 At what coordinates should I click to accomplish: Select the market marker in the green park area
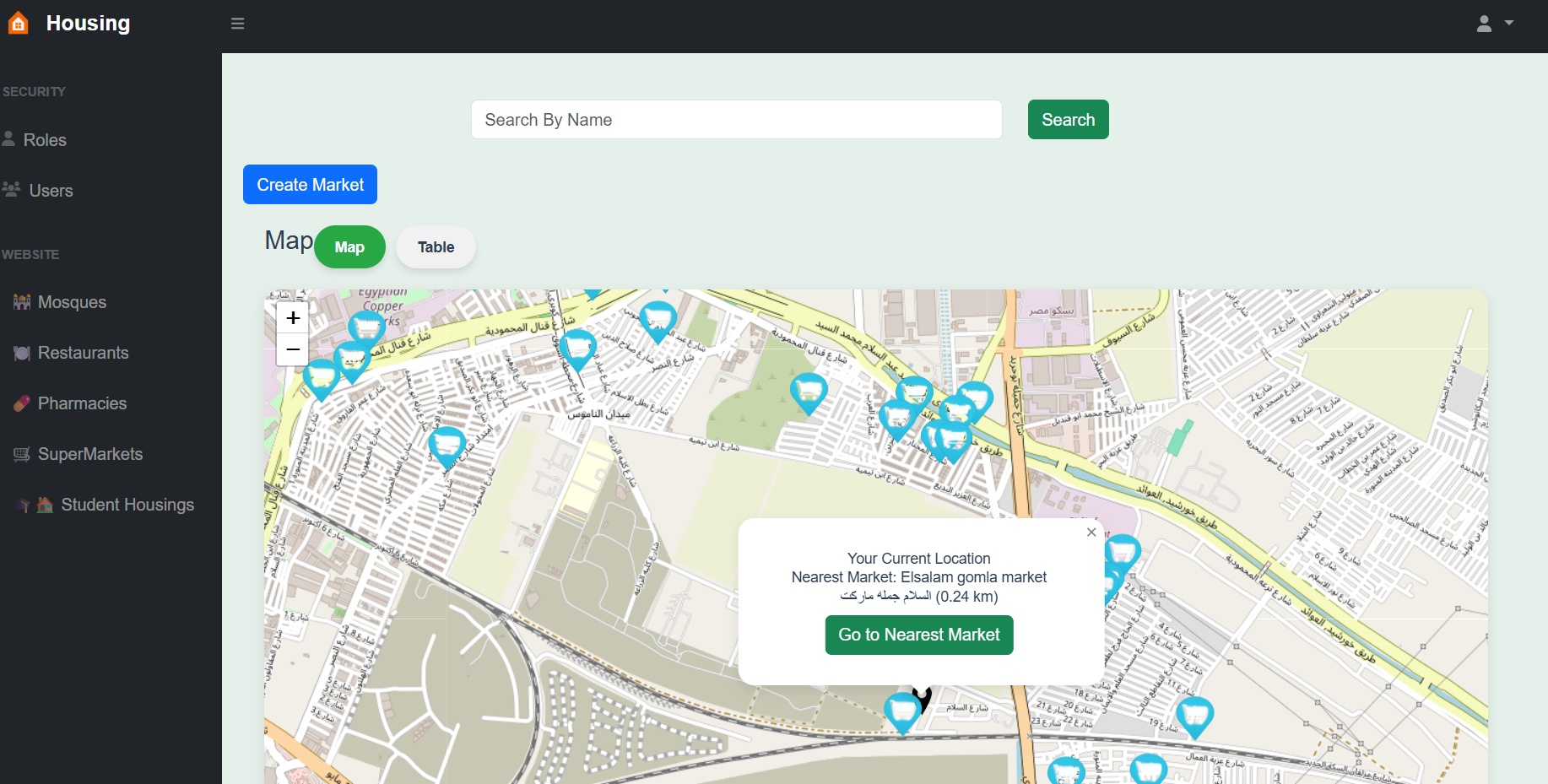809,394
